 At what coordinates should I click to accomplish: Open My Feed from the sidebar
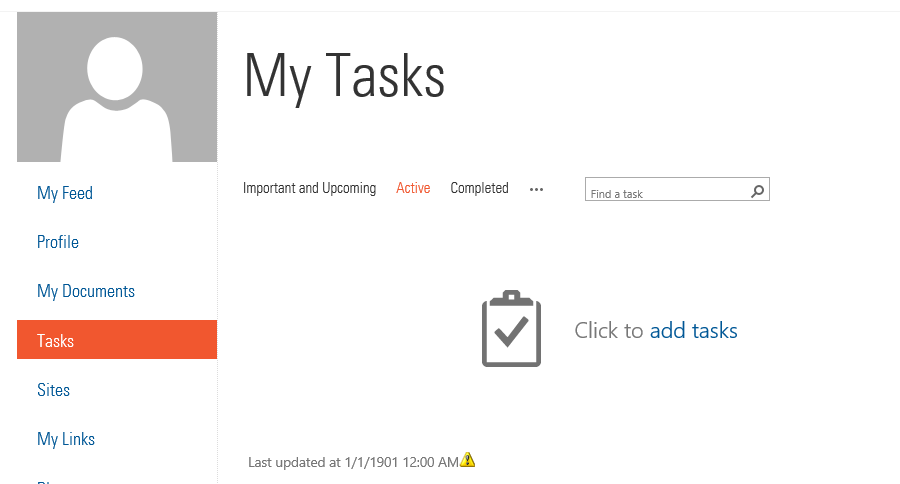tap(65, 193)
